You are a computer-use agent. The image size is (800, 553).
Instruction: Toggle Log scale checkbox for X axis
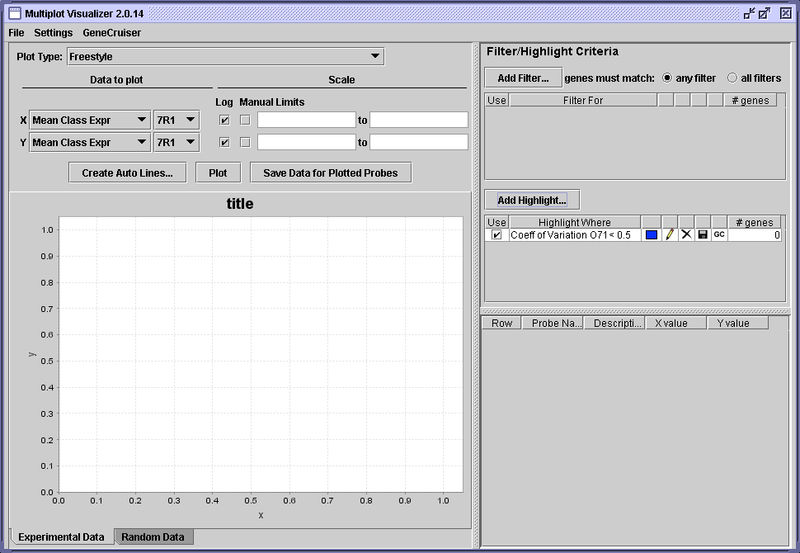tap(224, 120)
